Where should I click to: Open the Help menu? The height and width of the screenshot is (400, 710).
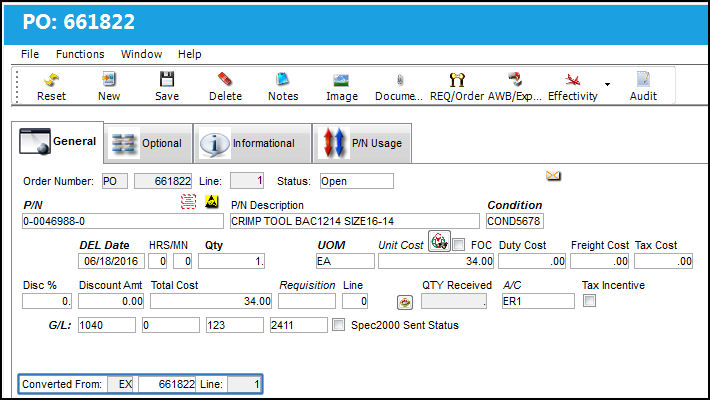pos(189,54)
